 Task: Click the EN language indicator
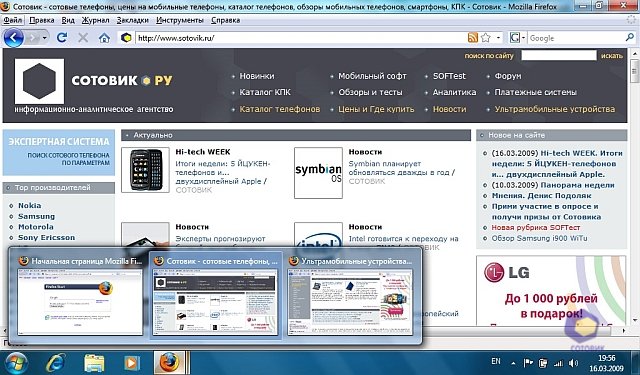496,361
